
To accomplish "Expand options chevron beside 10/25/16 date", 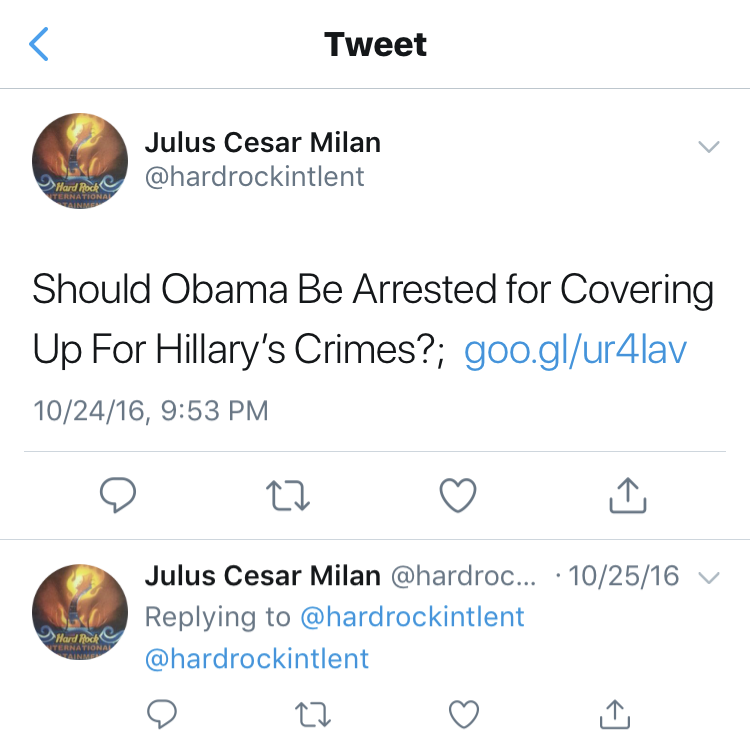I will coord(709,578).
